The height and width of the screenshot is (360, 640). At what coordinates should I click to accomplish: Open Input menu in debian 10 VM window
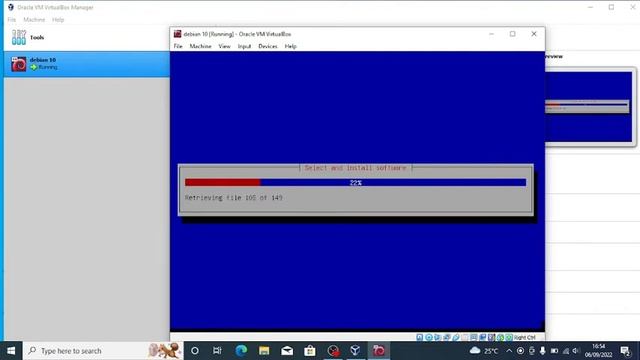tap(244, 46)
